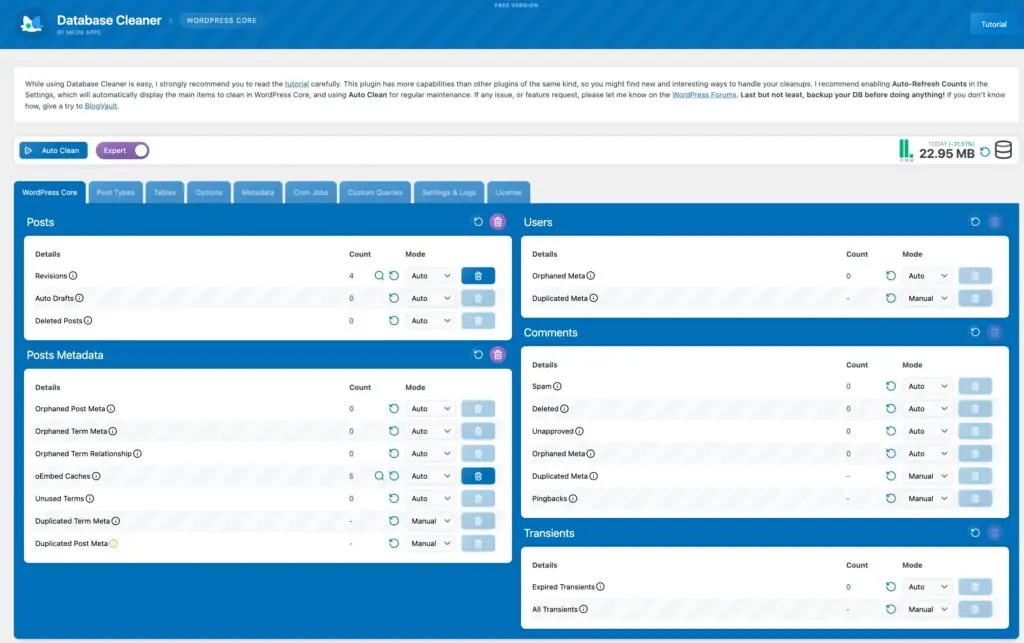Click the oEmbed Caches count value 5
This screenshot has width=1024, height=643.
(x=351, y=477)
